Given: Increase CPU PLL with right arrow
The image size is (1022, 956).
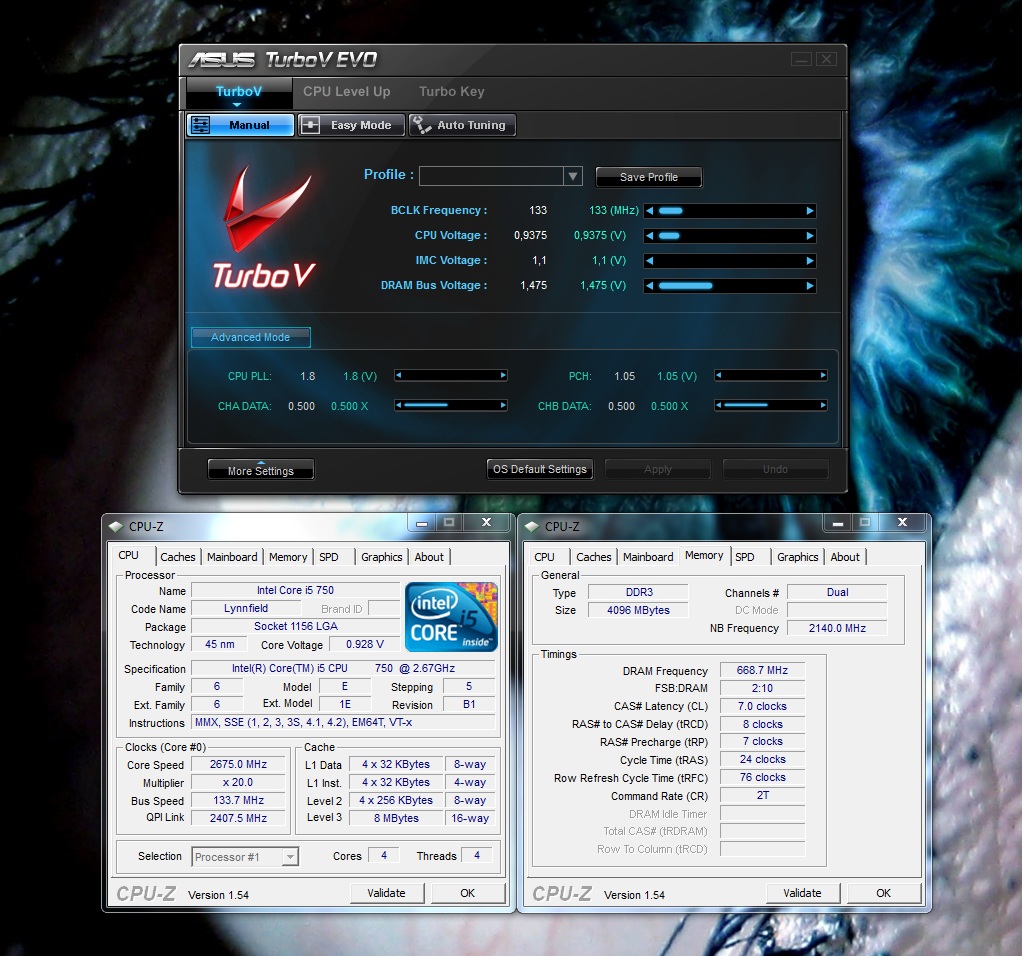Looking at the screenshot, I should click(x=503, y=375).
